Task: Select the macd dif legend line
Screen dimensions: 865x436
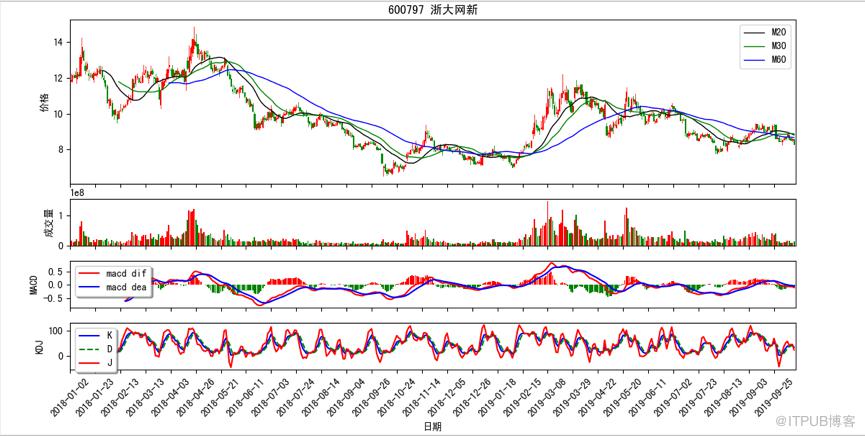Action: 90,273
